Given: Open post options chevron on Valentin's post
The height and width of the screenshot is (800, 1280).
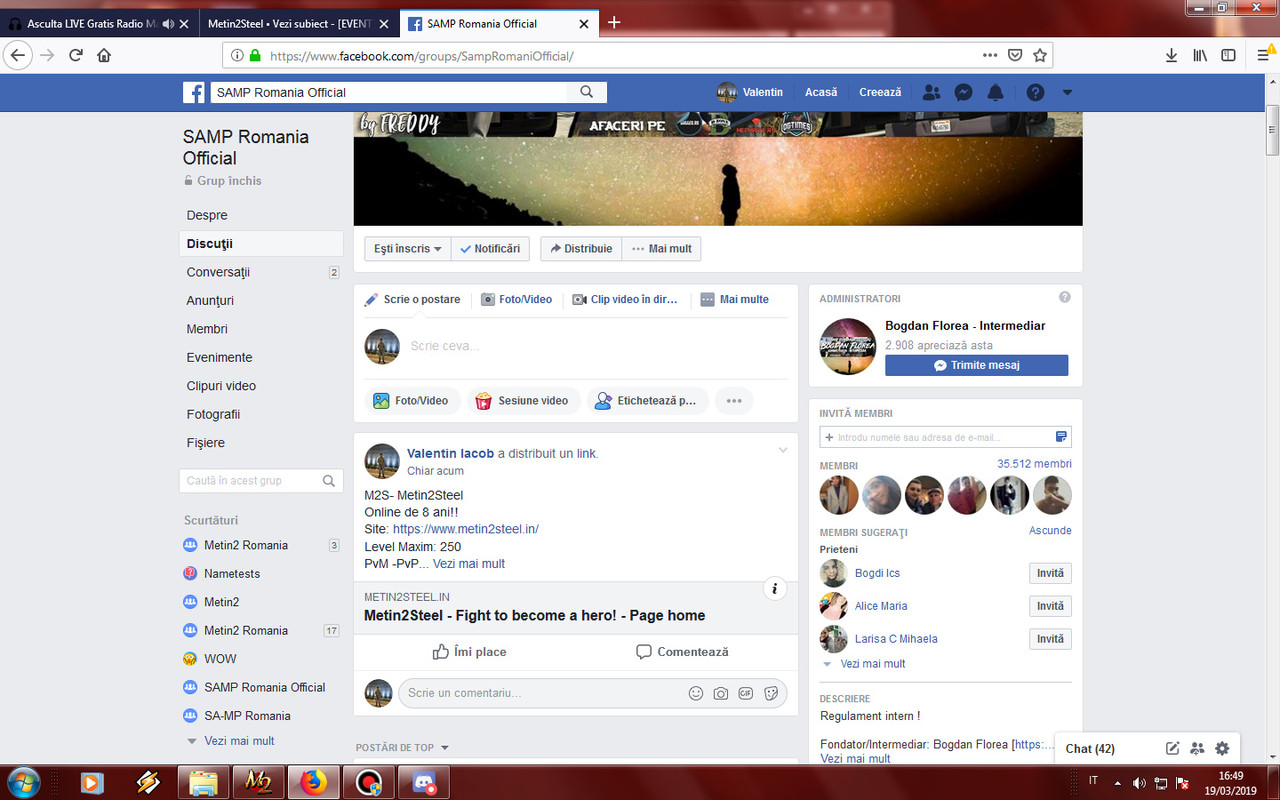Looking at the screenshot, I should click(x=783, y=451).
